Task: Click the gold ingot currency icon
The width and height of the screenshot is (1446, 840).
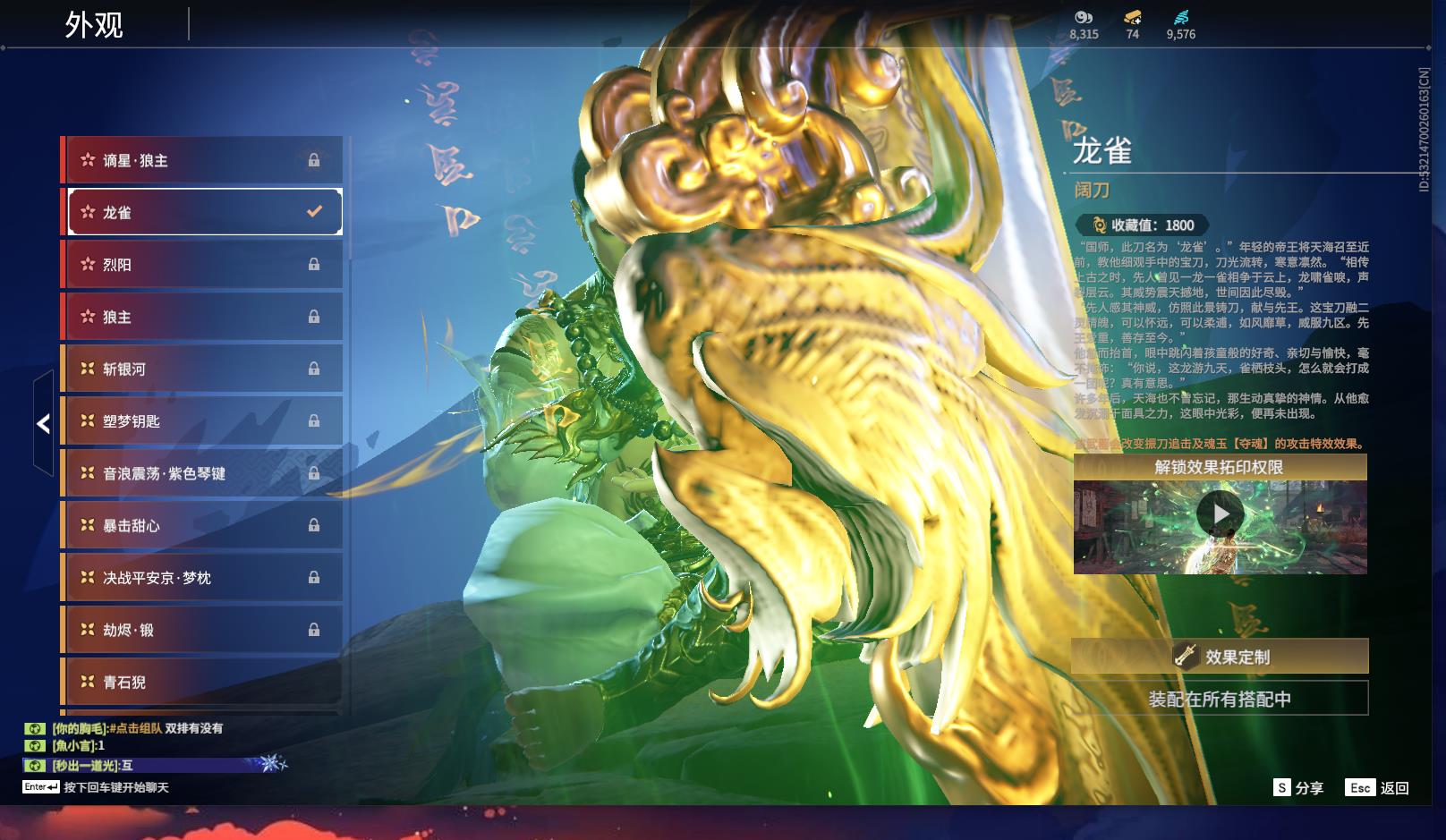Action: click(x=1132, y=17)
